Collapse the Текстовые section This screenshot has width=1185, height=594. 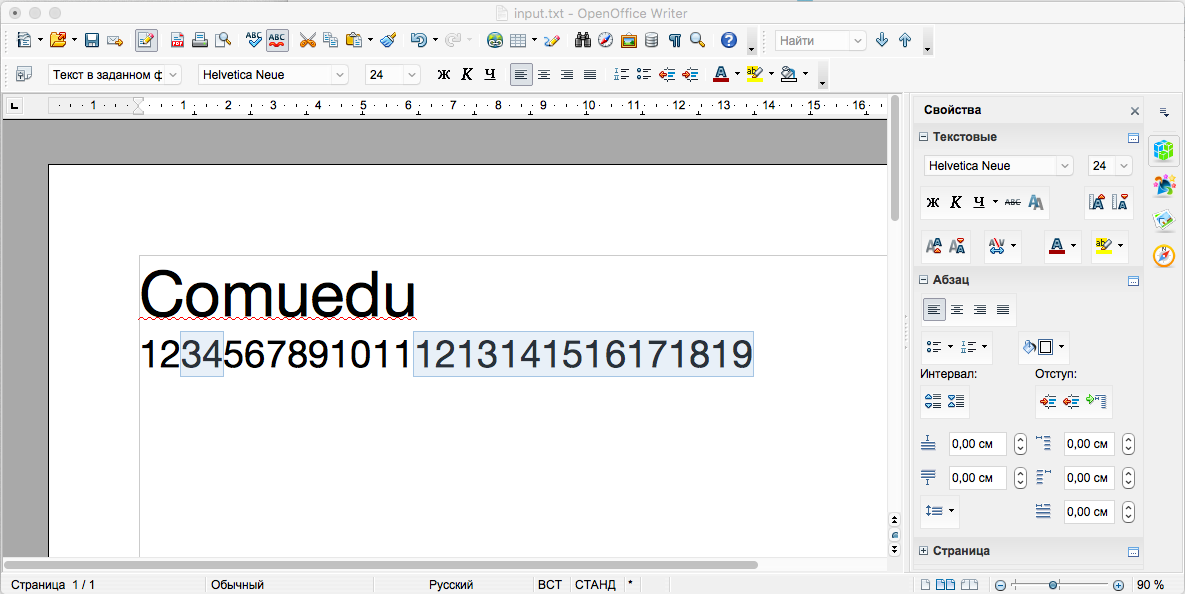pos(923,137)
